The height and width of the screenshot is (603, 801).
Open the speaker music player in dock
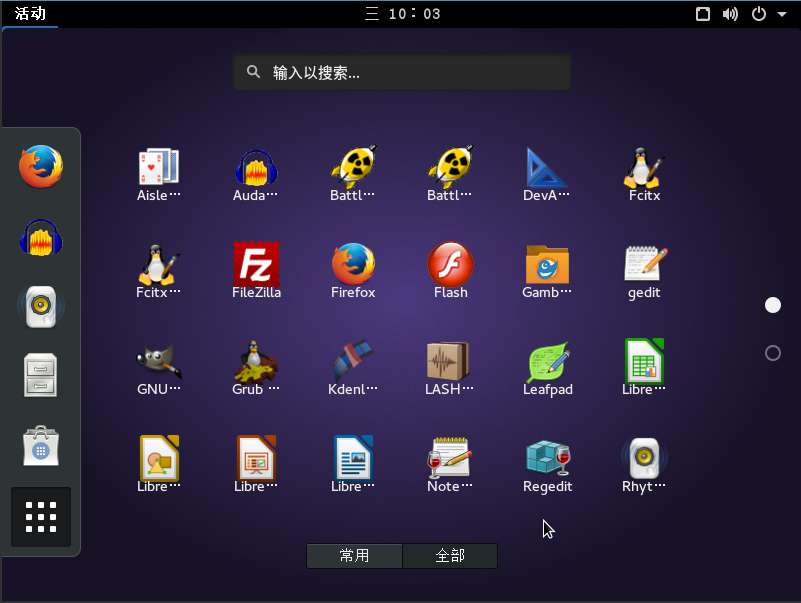(x=41, y=307)
